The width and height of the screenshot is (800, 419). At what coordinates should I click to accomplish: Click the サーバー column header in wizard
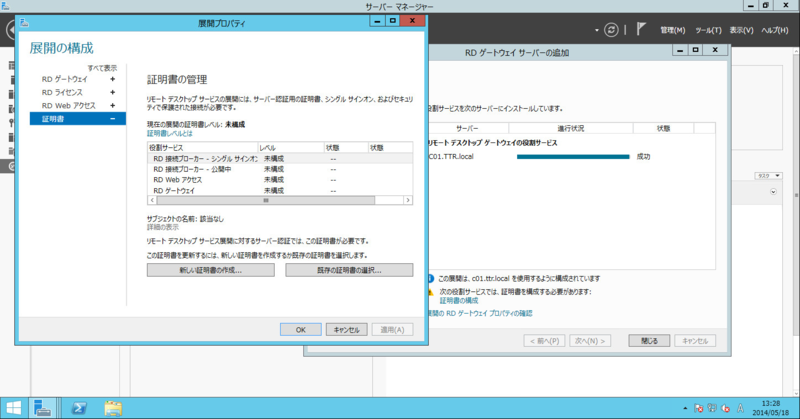tap(467, 129)
